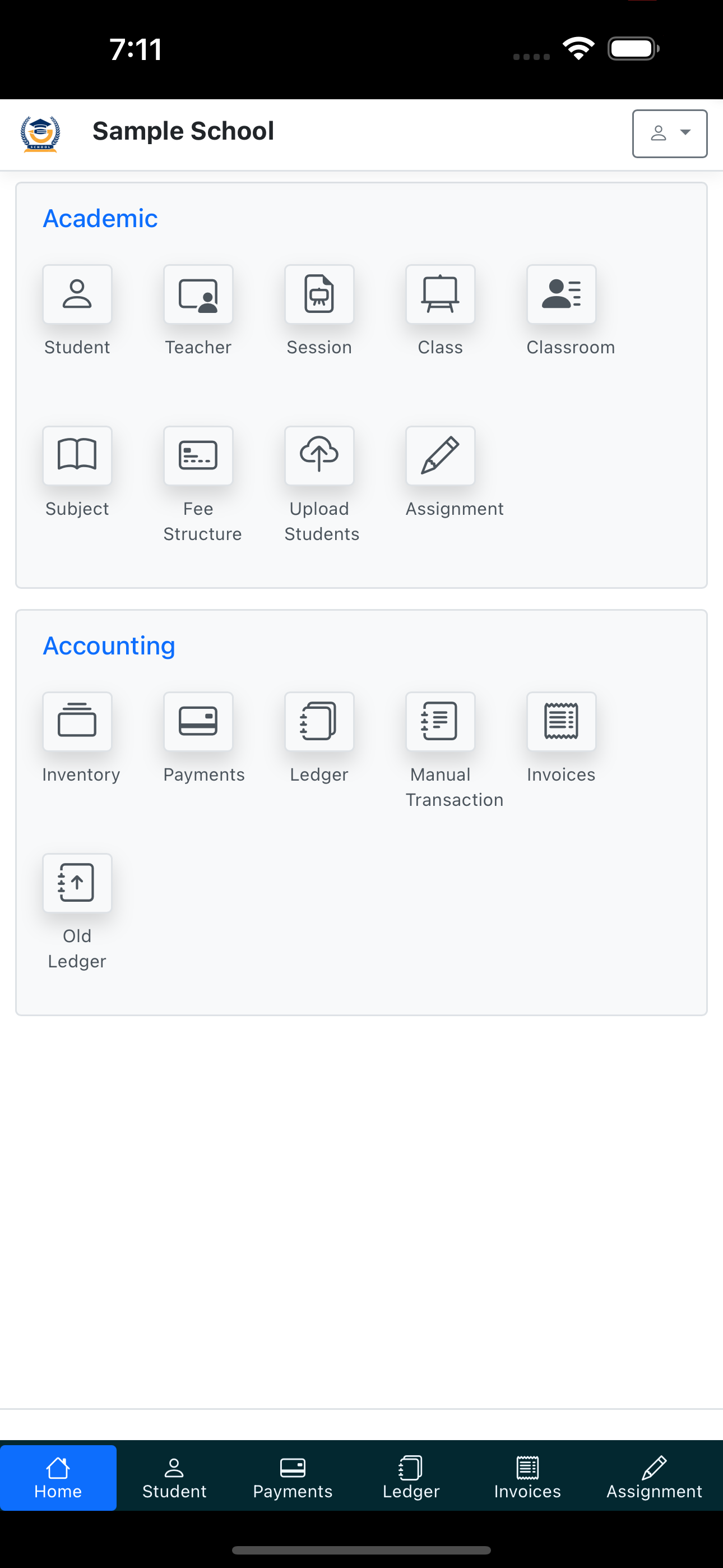Open the Inventory icon
Image resolution: width=723 pixels, height=1568 pixels.
point(77,722)
